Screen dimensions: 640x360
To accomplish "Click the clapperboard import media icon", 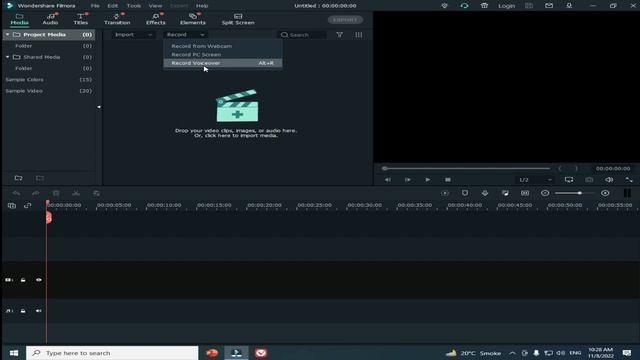I will click(x=237, y=105).
